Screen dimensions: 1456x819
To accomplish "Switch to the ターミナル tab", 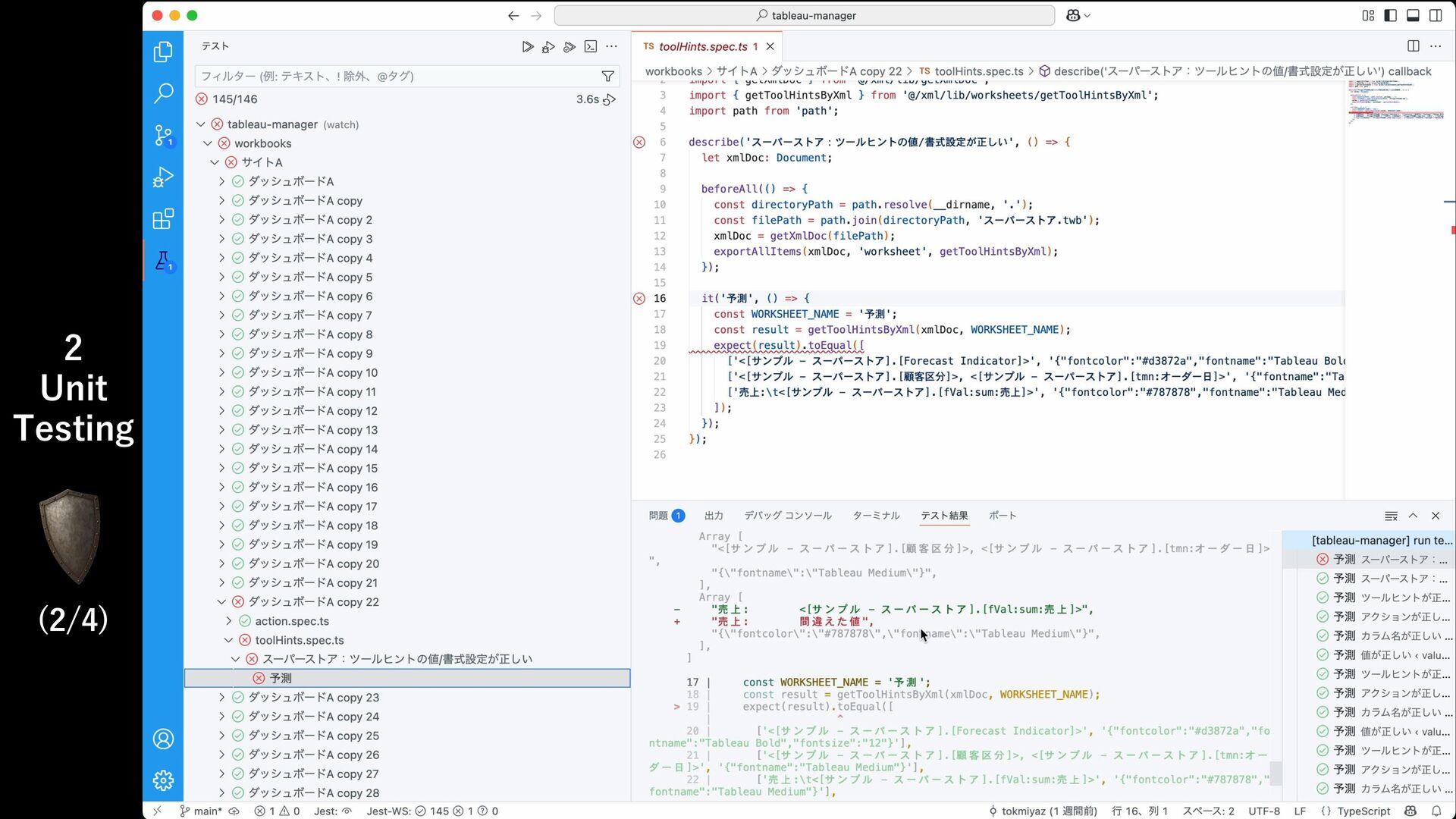I will click(x=877, y=516).
